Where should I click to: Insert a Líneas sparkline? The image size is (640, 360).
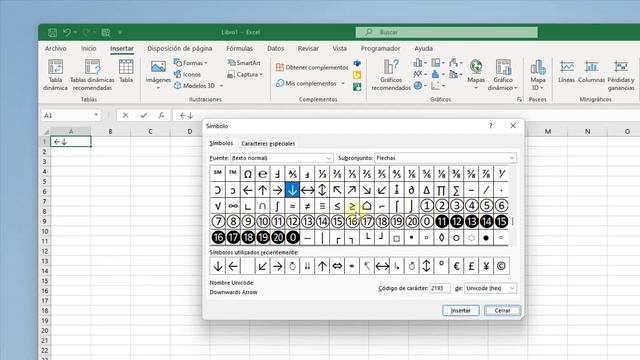[x=567, y=71]
